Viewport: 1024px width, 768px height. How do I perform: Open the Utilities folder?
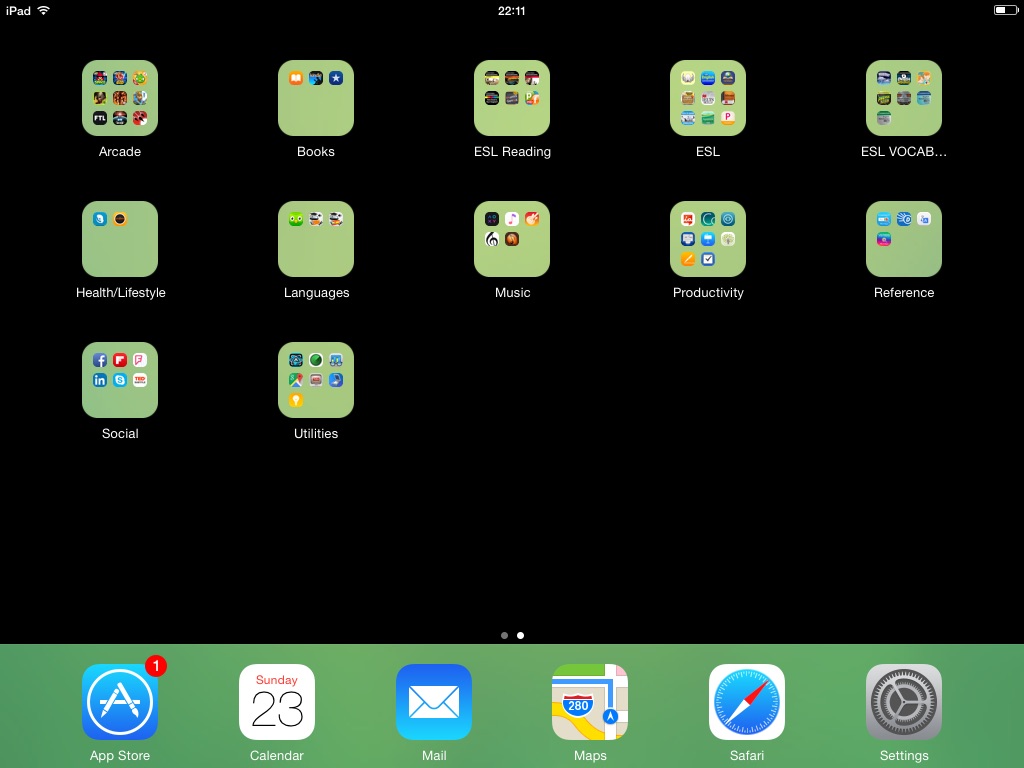coord(315,380)
